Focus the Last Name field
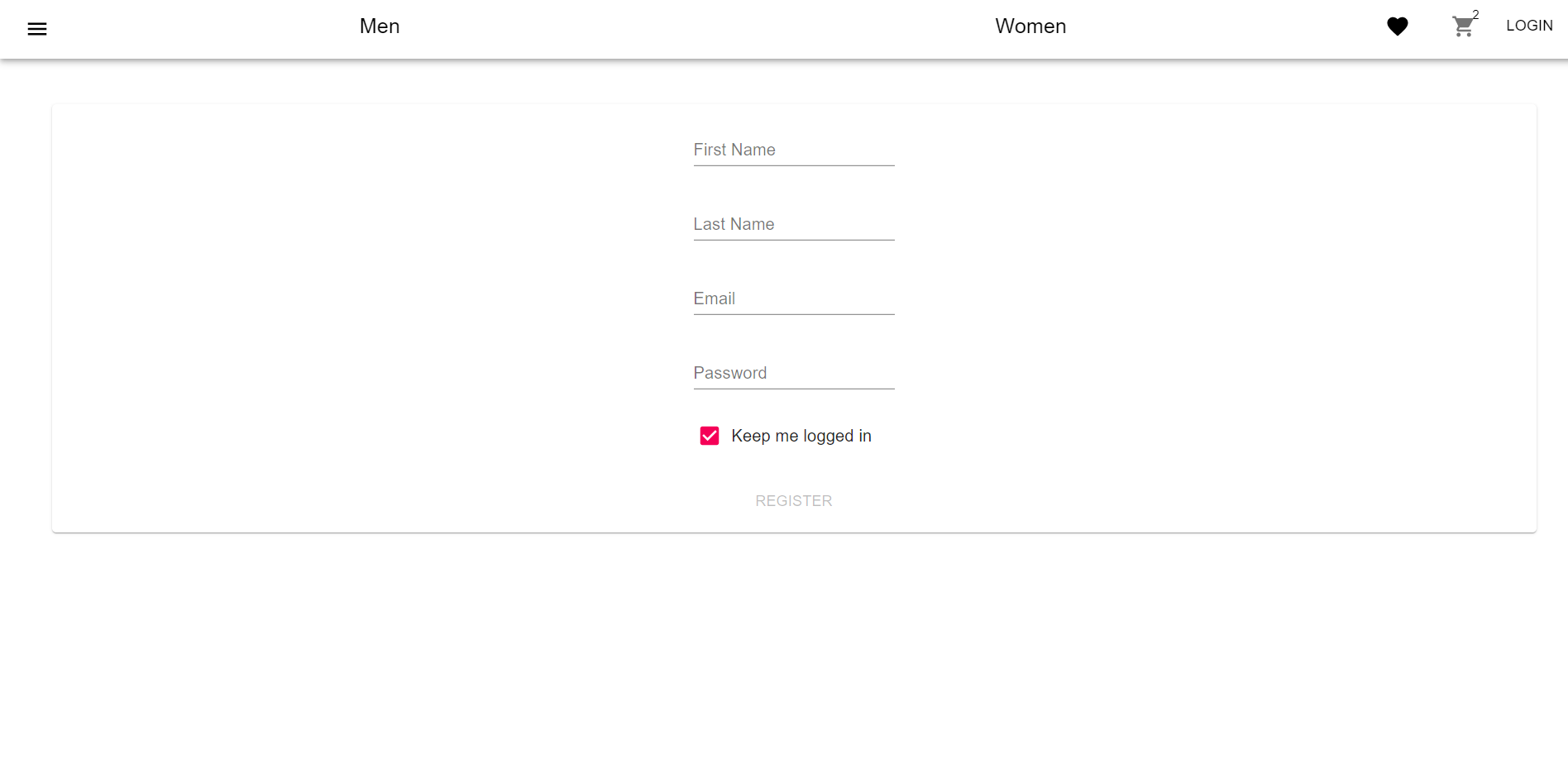Viewport: 1568px width, 764px height. tap(794, 224)
